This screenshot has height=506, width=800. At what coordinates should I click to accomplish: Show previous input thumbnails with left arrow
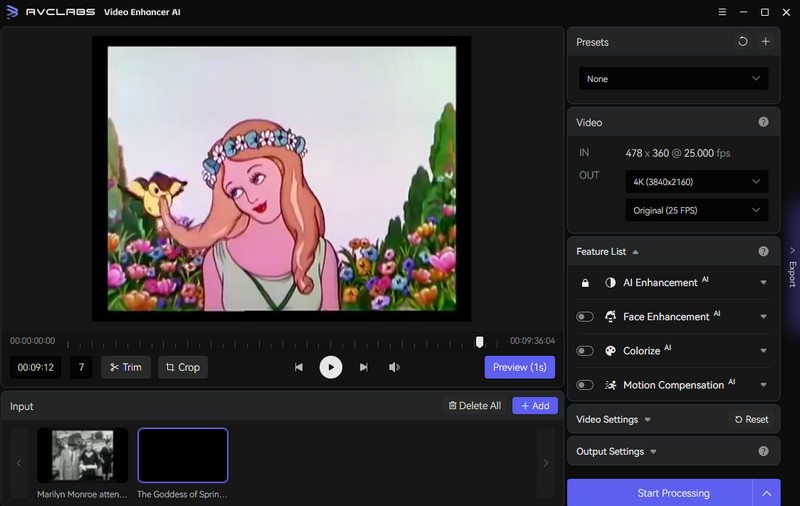(19, 463)
